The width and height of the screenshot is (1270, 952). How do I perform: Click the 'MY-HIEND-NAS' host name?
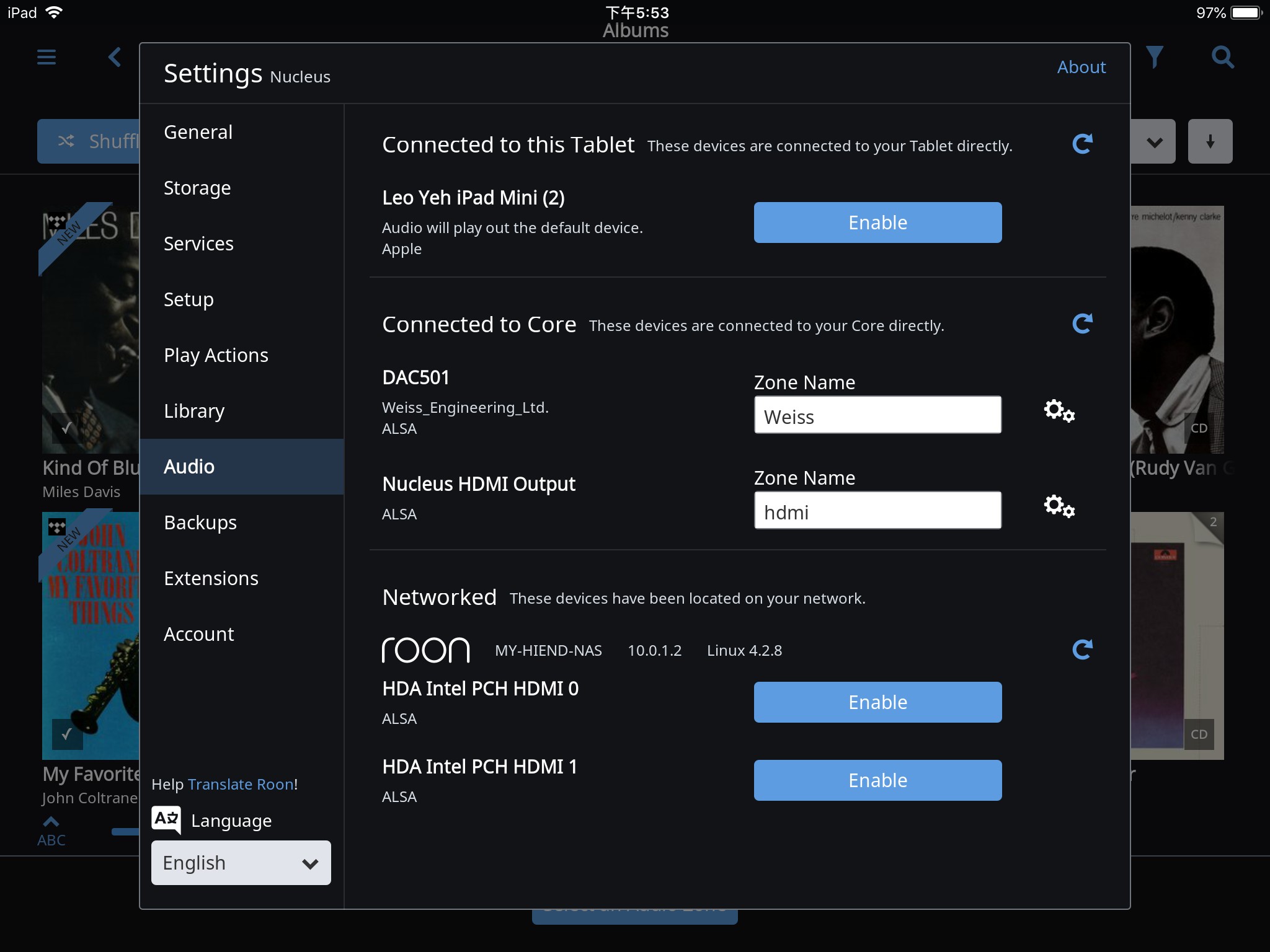(x=548, y=650)
